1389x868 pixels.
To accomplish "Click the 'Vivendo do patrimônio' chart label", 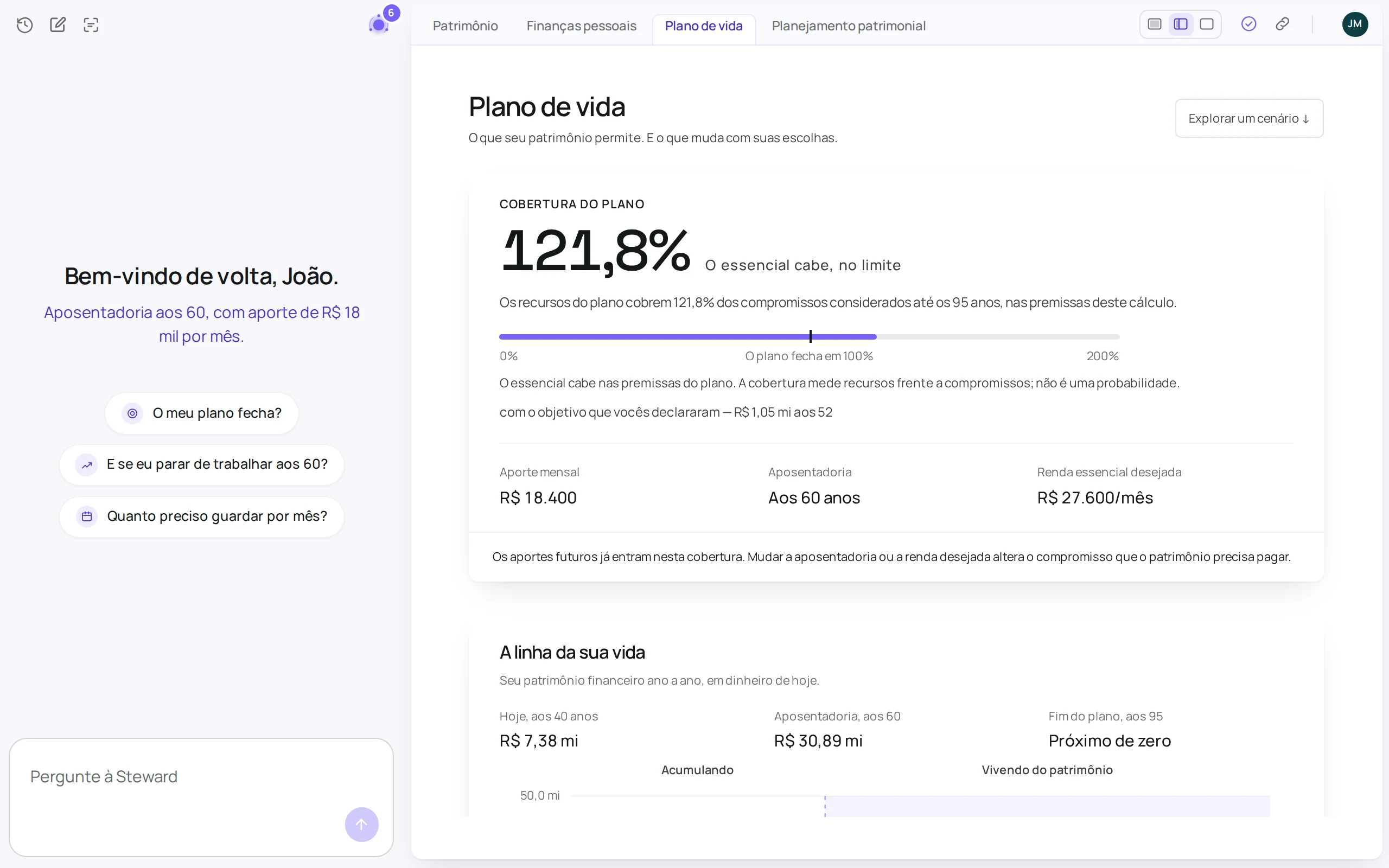I will pyautogui.click(x=1047, y=770).
